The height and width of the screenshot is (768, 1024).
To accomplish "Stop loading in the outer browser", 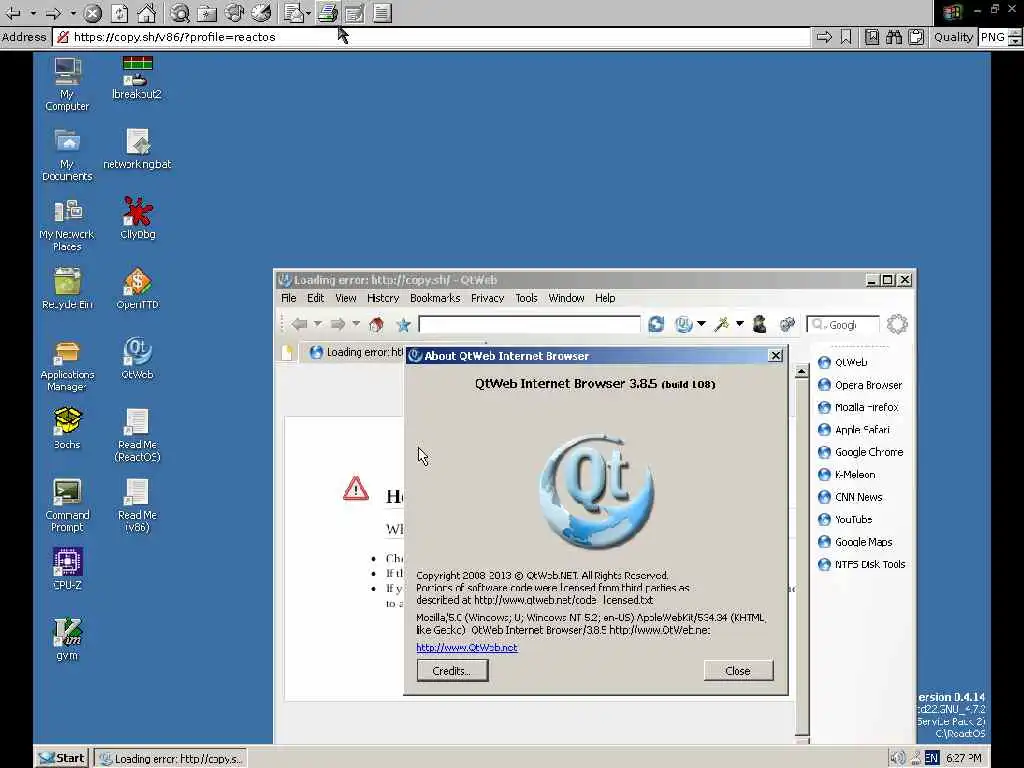I will click(93, 12).
